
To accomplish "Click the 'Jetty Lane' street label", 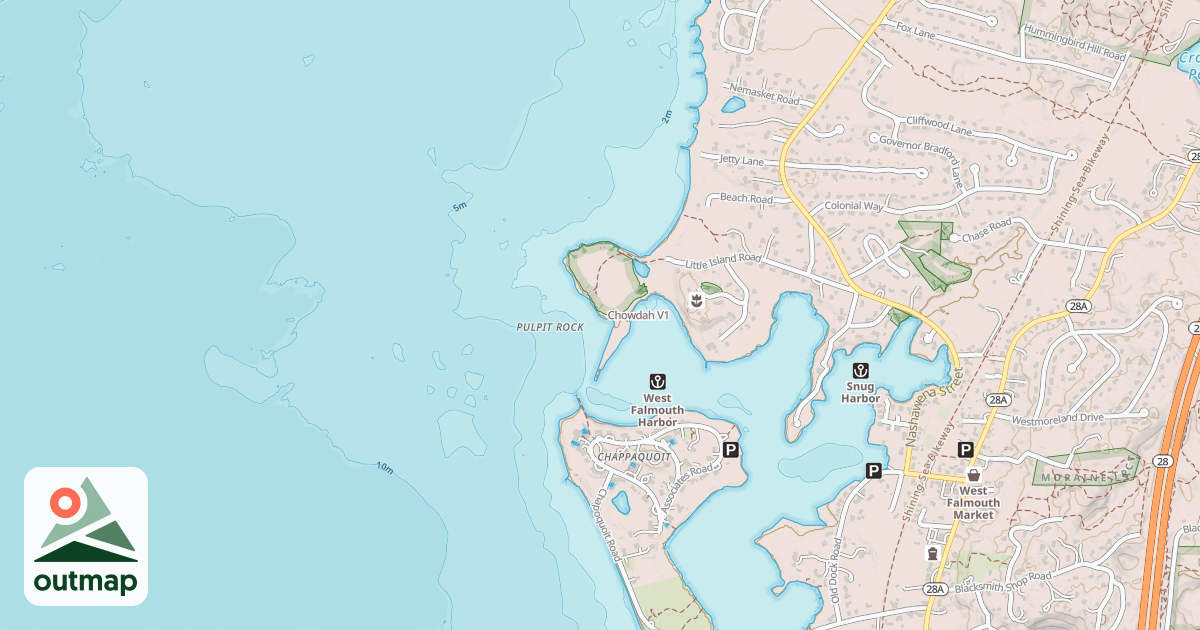I will [x=741, y=161].
